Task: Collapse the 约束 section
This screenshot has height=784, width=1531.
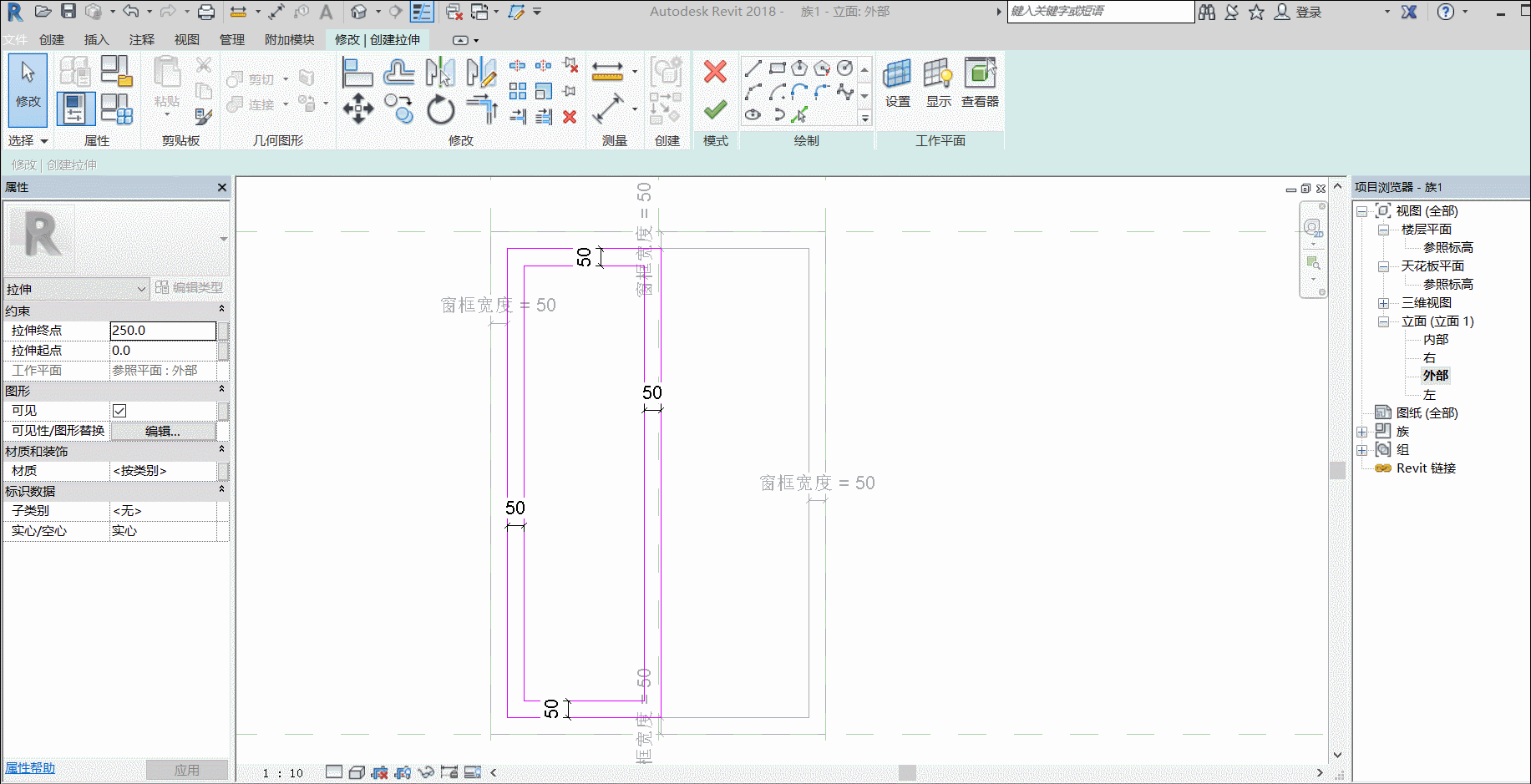Action: pos(221,310)
